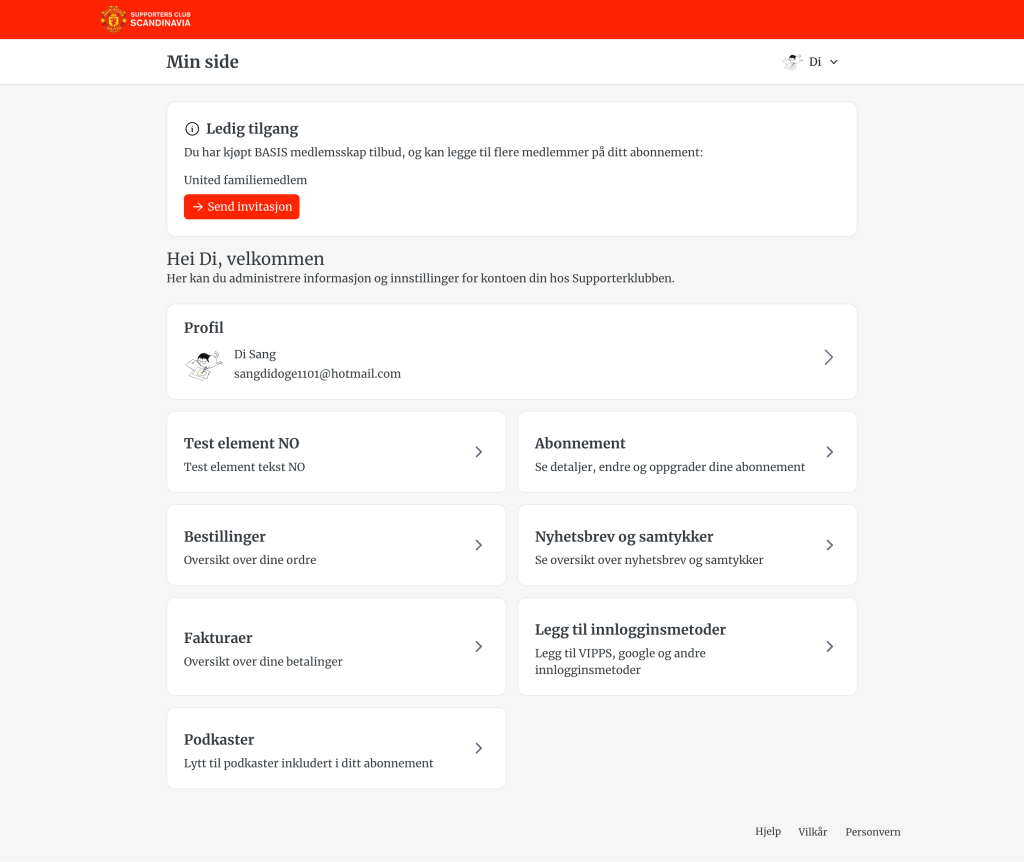Click the Send invitasjon button

click(242, 207)
